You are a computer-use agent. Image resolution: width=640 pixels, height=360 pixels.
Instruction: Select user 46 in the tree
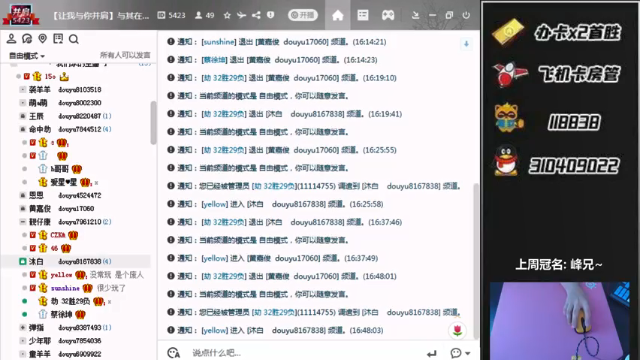54,248
